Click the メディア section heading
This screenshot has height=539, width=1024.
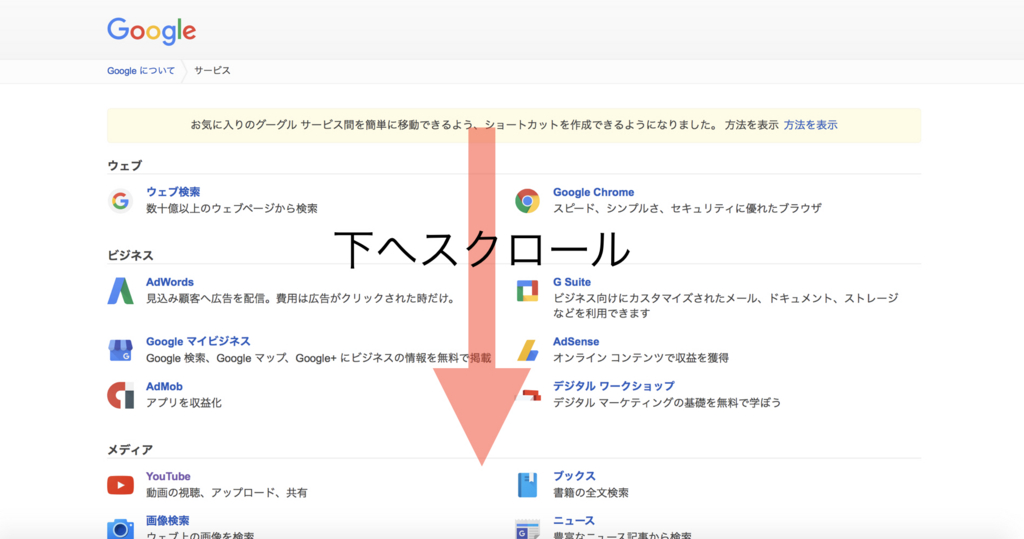(130, 450)
